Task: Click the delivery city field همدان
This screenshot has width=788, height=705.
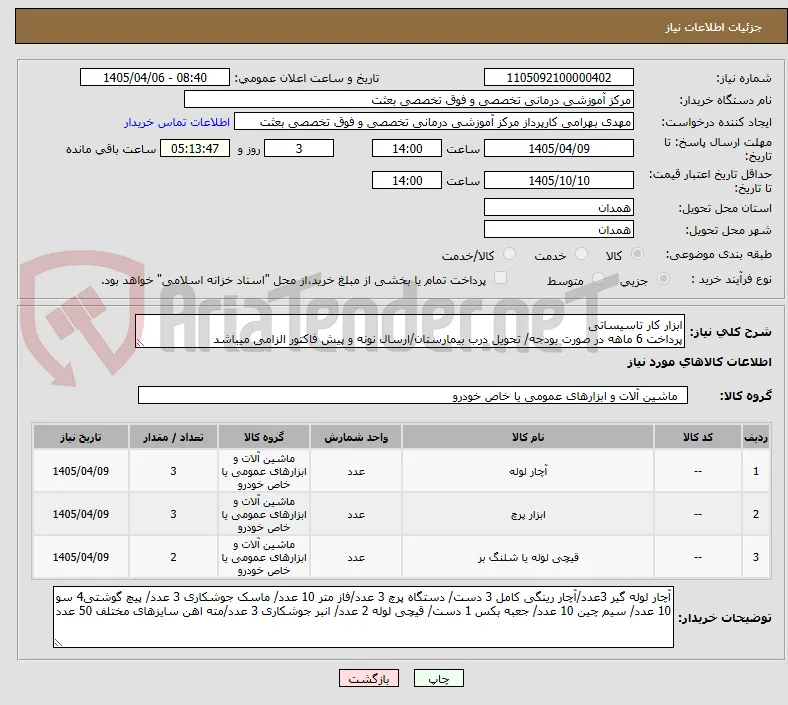Action: (558, 229)
